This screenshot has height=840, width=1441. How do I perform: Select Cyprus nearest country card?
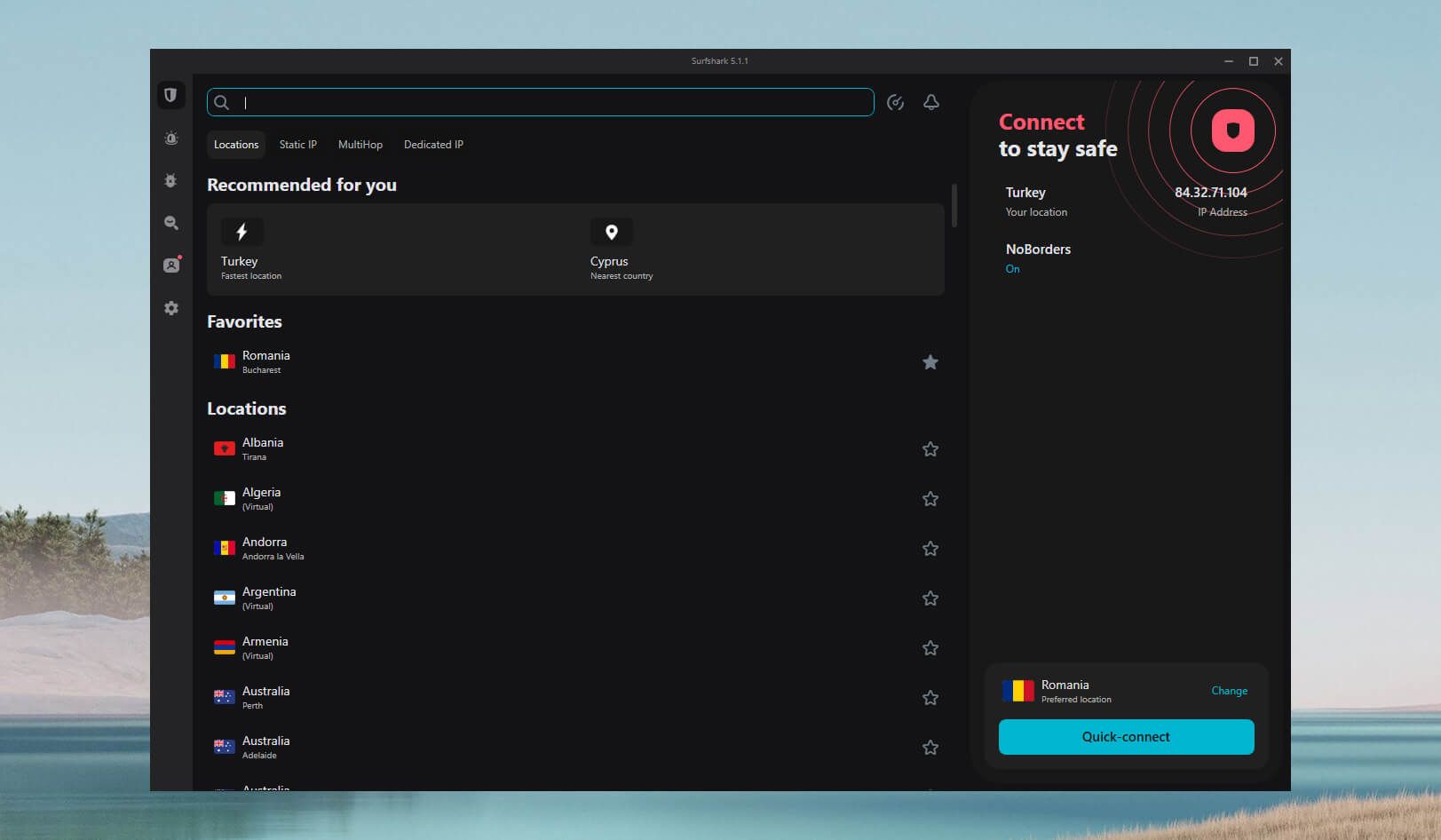click(x=760, y=250)
